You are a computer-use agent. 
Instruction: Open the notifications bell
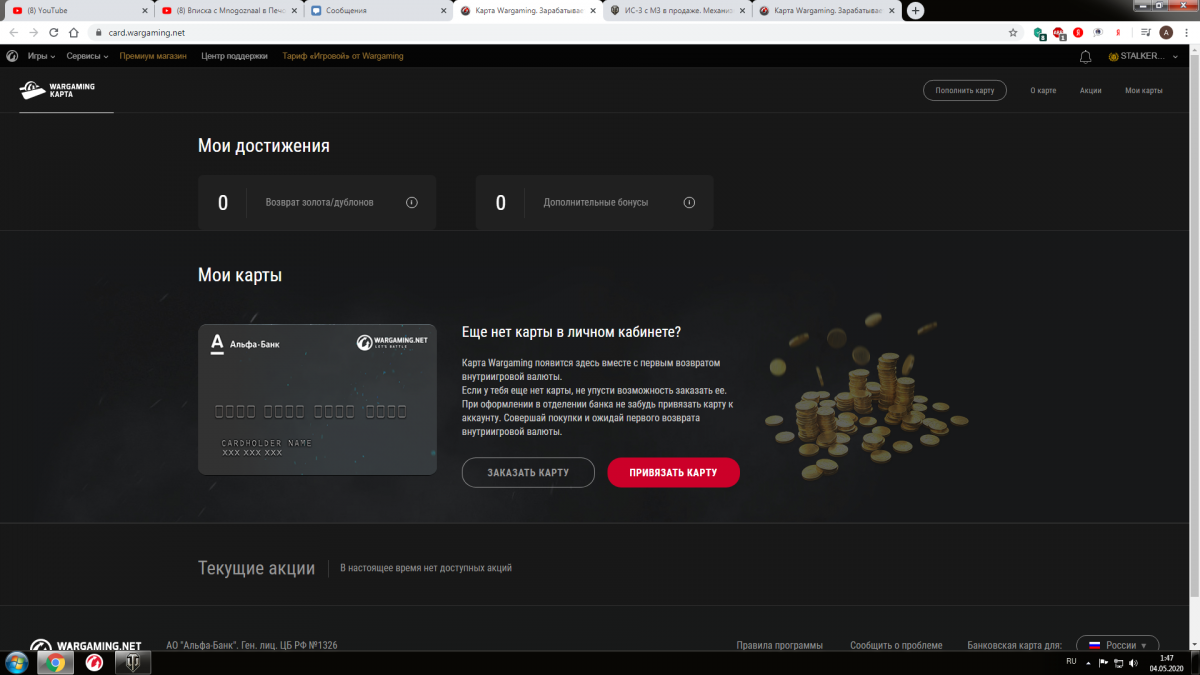click(1085, 57)
